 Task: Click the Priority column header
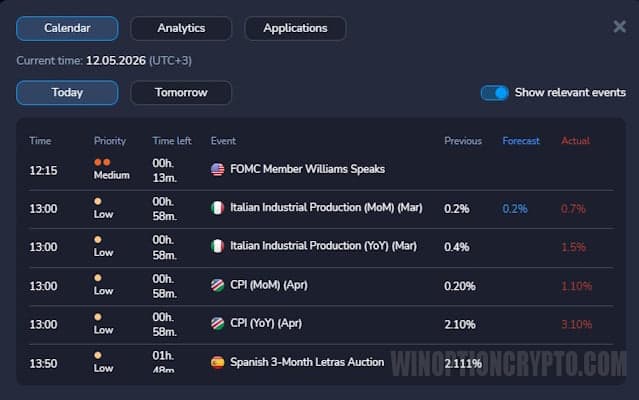tap(110, 141)
